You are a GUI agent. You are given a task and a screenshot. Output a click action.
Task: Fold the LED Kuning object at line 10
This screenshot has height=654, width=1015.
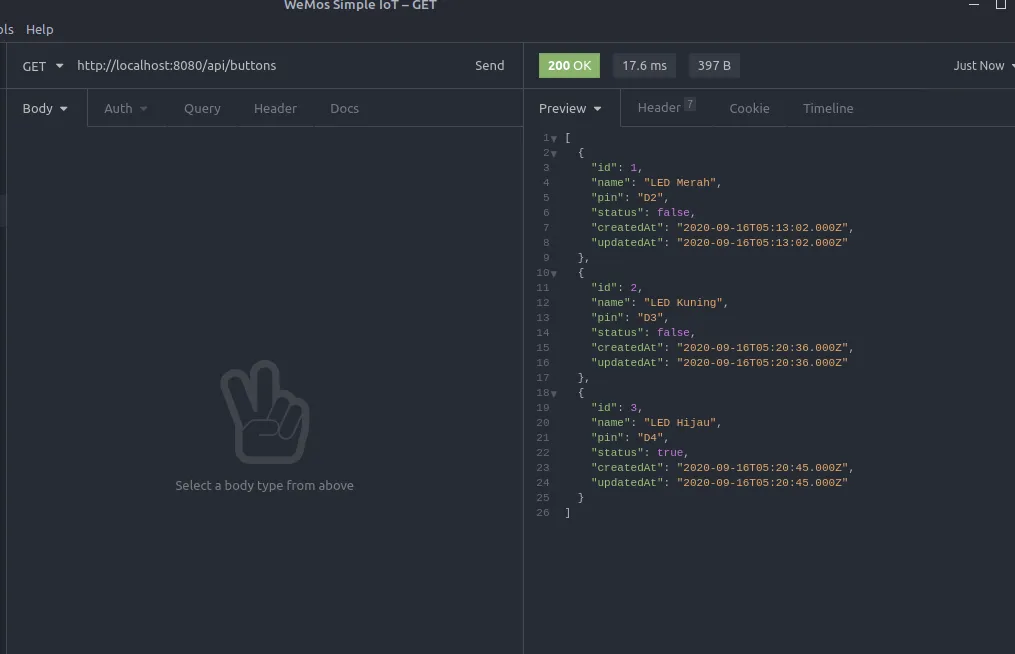pyautogui.click(x=554, y=273)
